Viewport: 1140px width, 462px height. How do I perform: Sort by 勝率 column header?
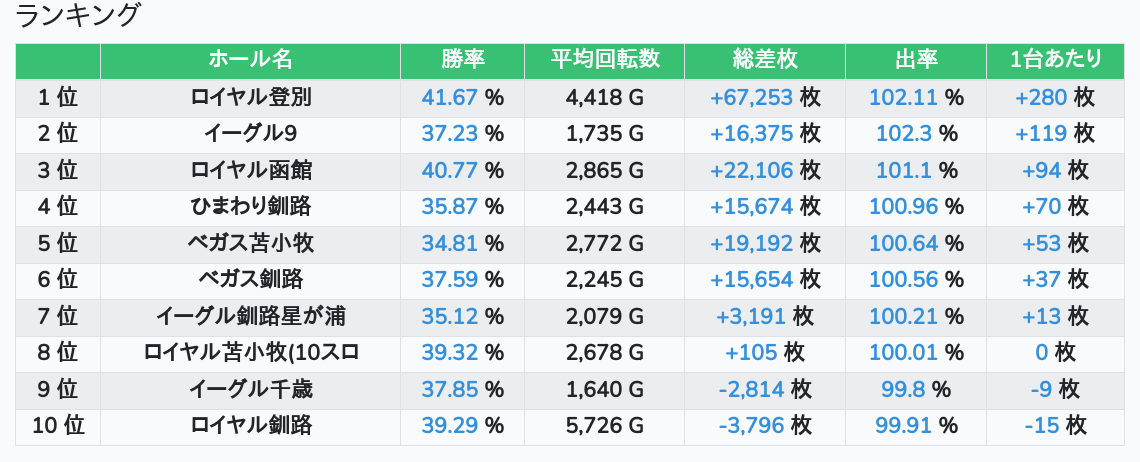(x=462, y=60)
